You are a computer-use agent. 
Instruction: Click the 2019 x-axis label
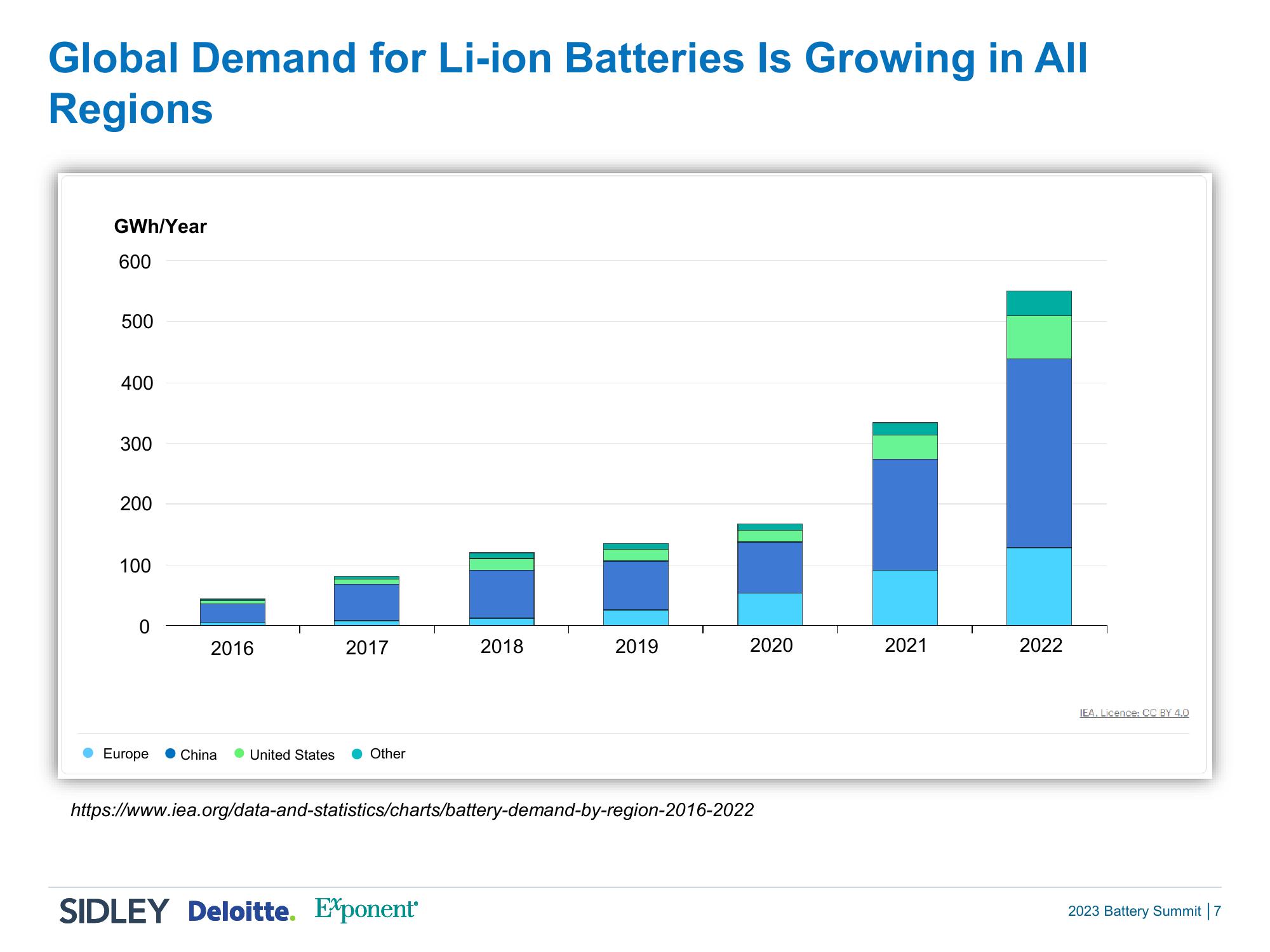click(636, 647)
